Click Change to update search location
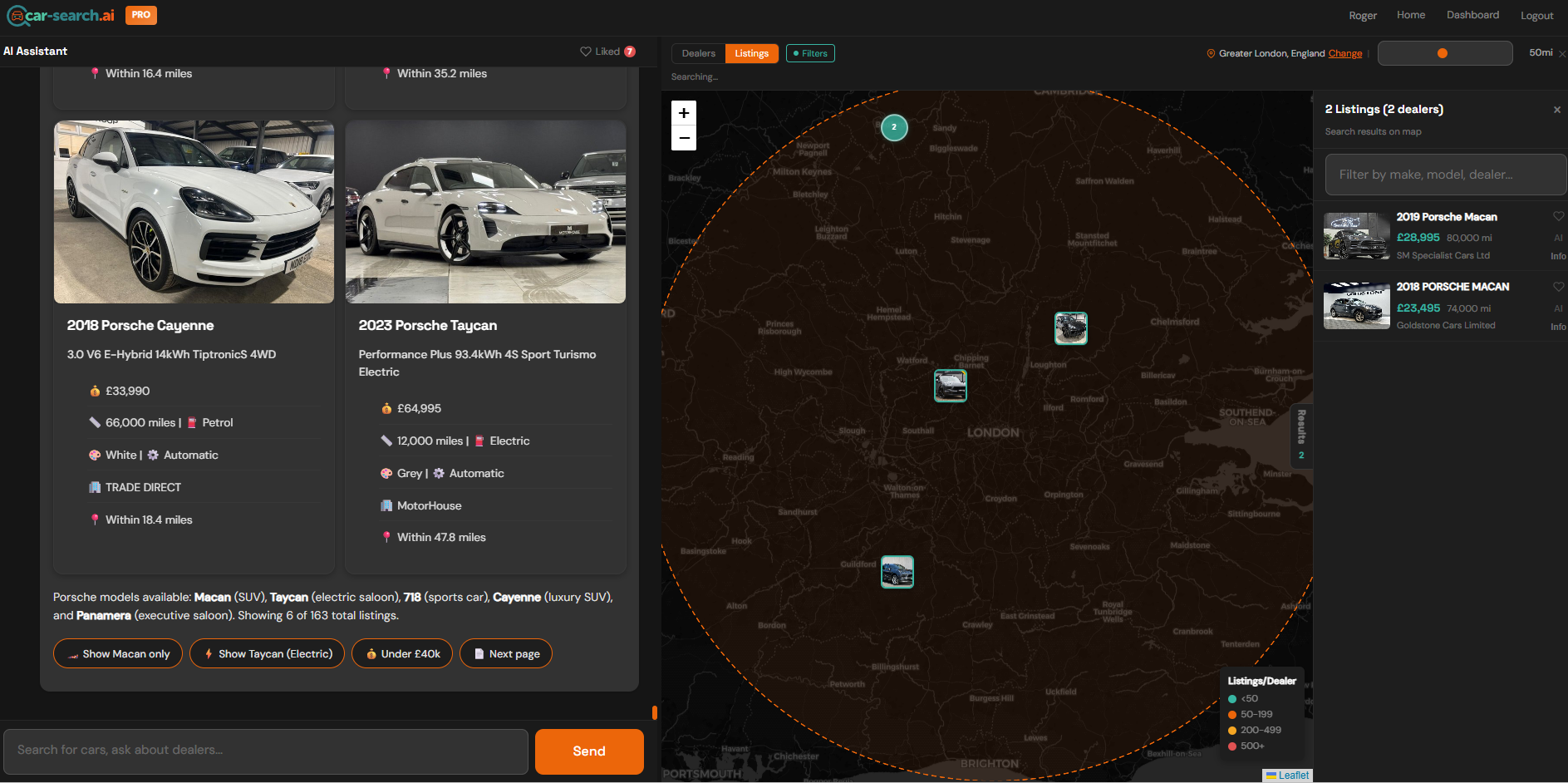 (x=1345, y=52)
